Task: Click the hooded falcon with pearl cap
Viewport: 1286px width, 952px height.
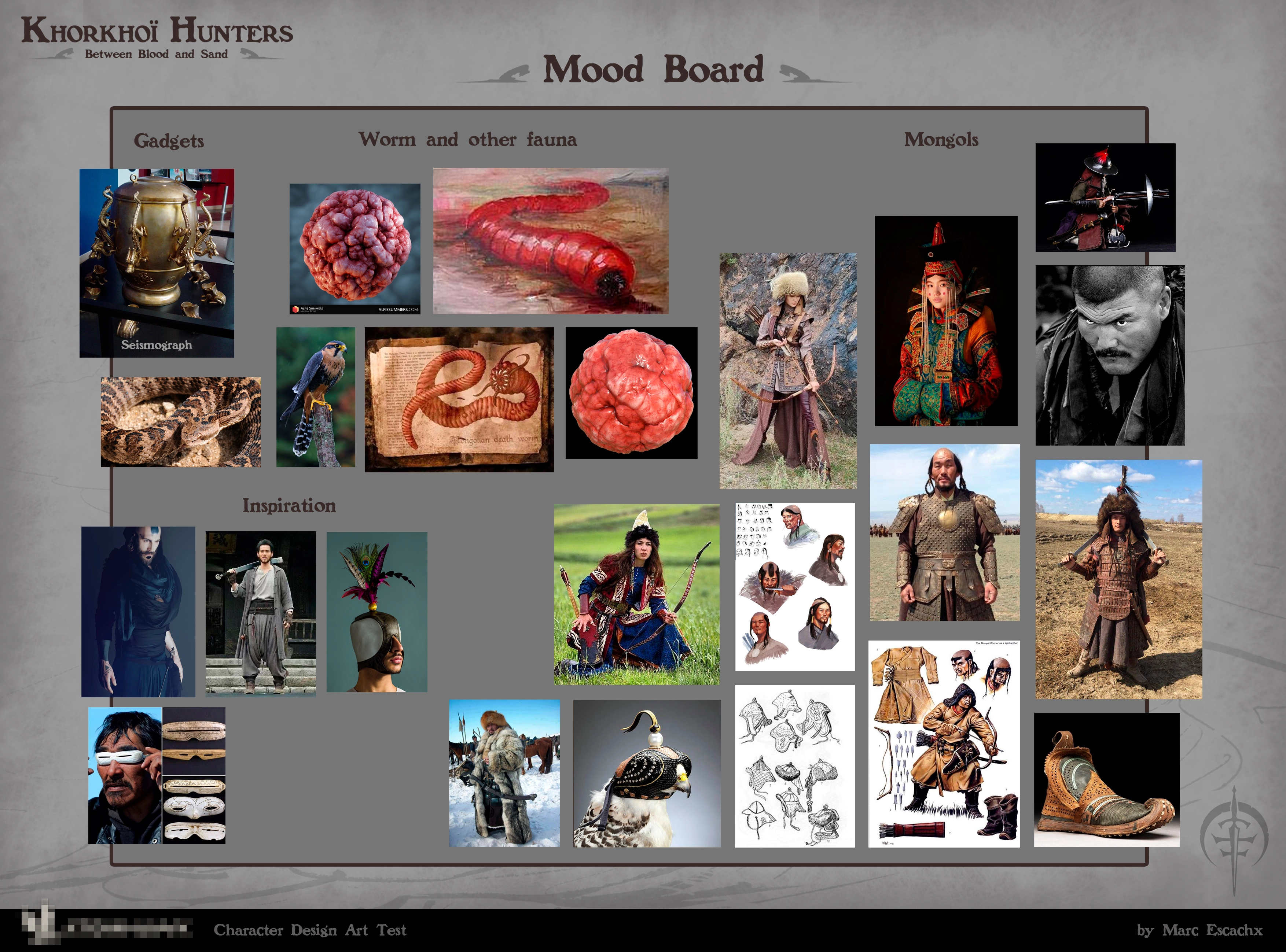Action: coord(647,773)
